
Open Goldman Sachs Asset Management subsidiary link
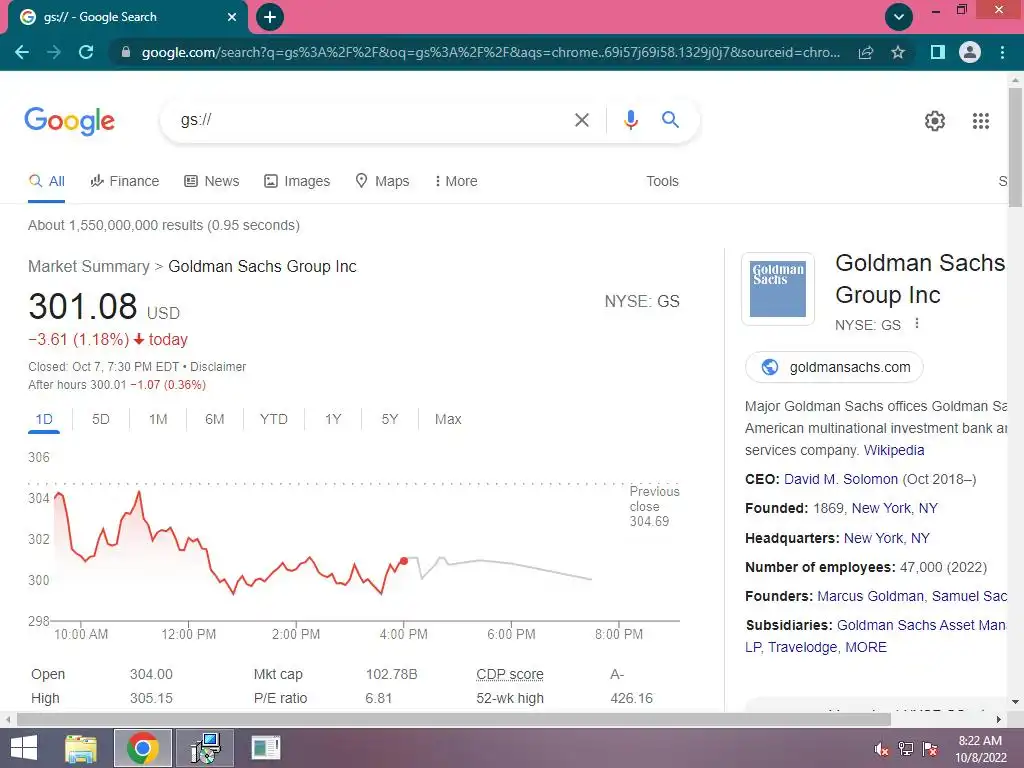tap(921, 626)
